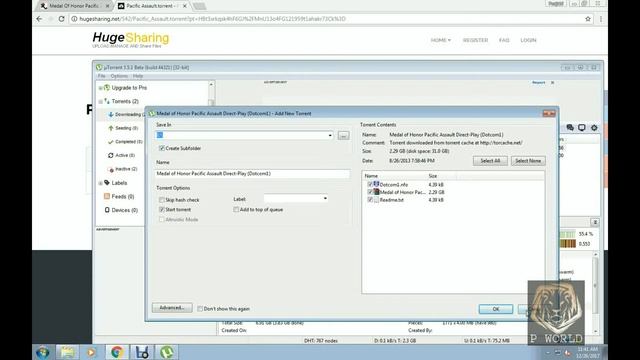This screenshot has width=640, height=360.
Task: Click the torrent Name input field
Action: point(252,173)
